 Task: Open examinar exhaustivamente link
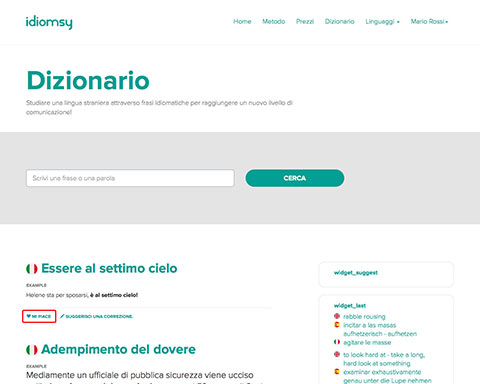pos(382,372)
